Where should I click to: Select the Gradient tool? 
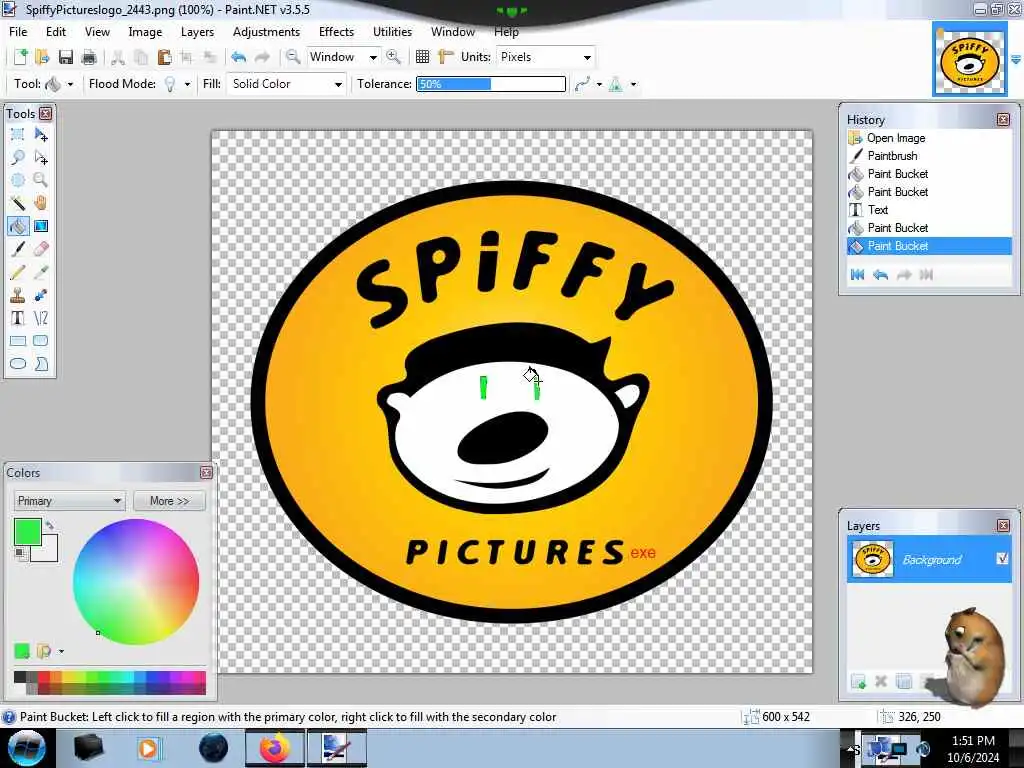click(40, 226)
